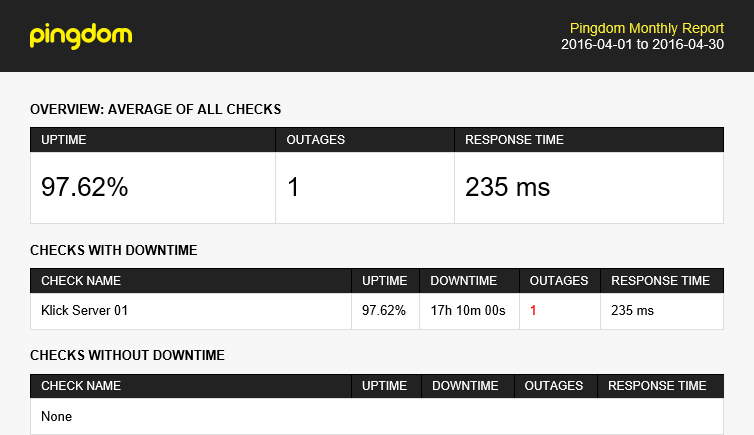Click the overview UPTIME column header
The image size is (754, 435).
tap(63, 140)
